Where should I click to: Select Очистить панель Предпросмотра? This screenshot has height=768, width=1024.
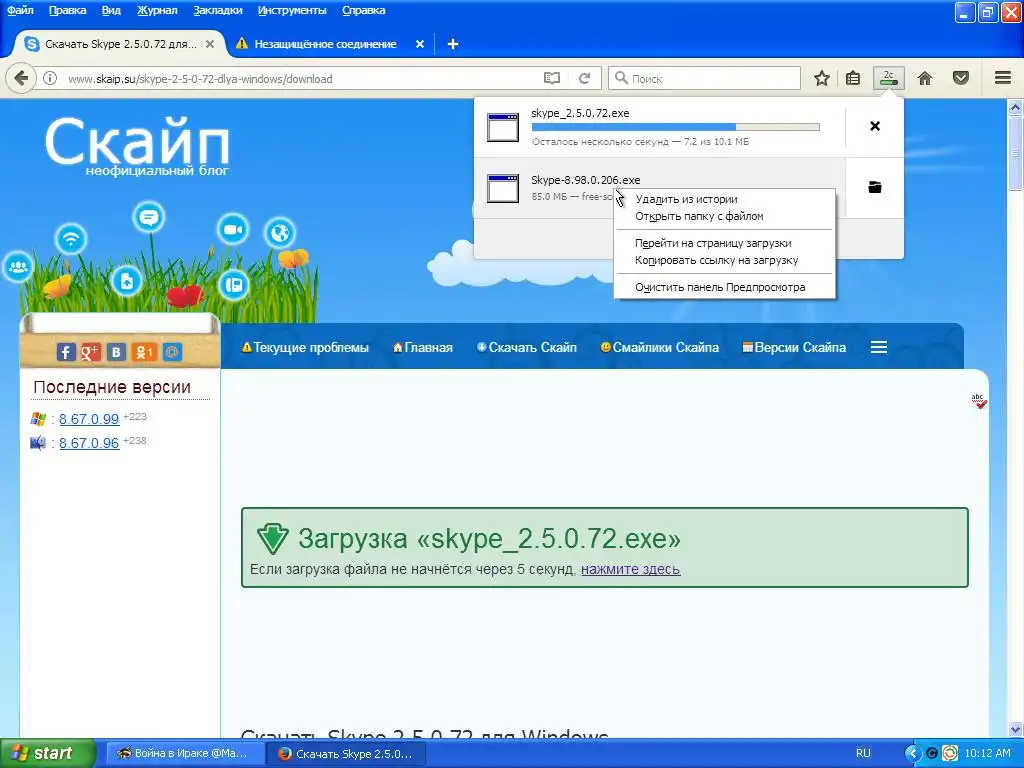click(x=725, y=287)
